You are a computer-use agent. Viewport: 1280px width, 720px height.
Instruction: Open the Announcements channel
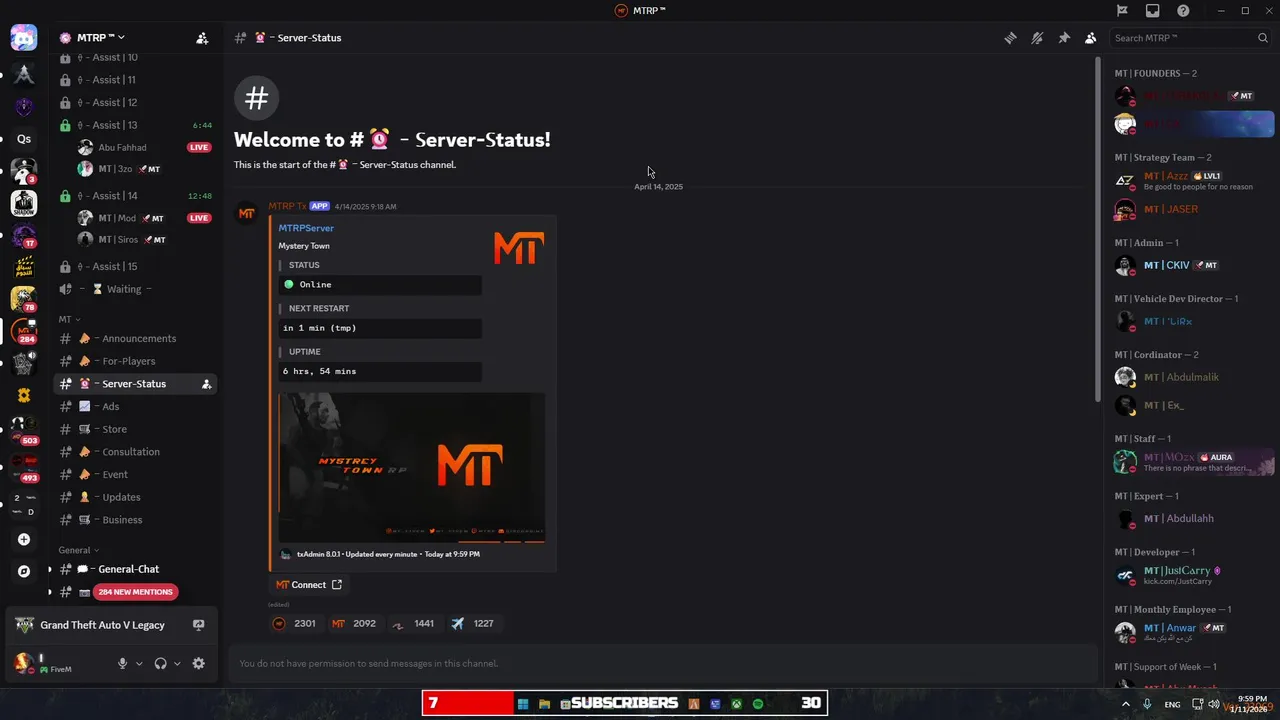[135, 338]
